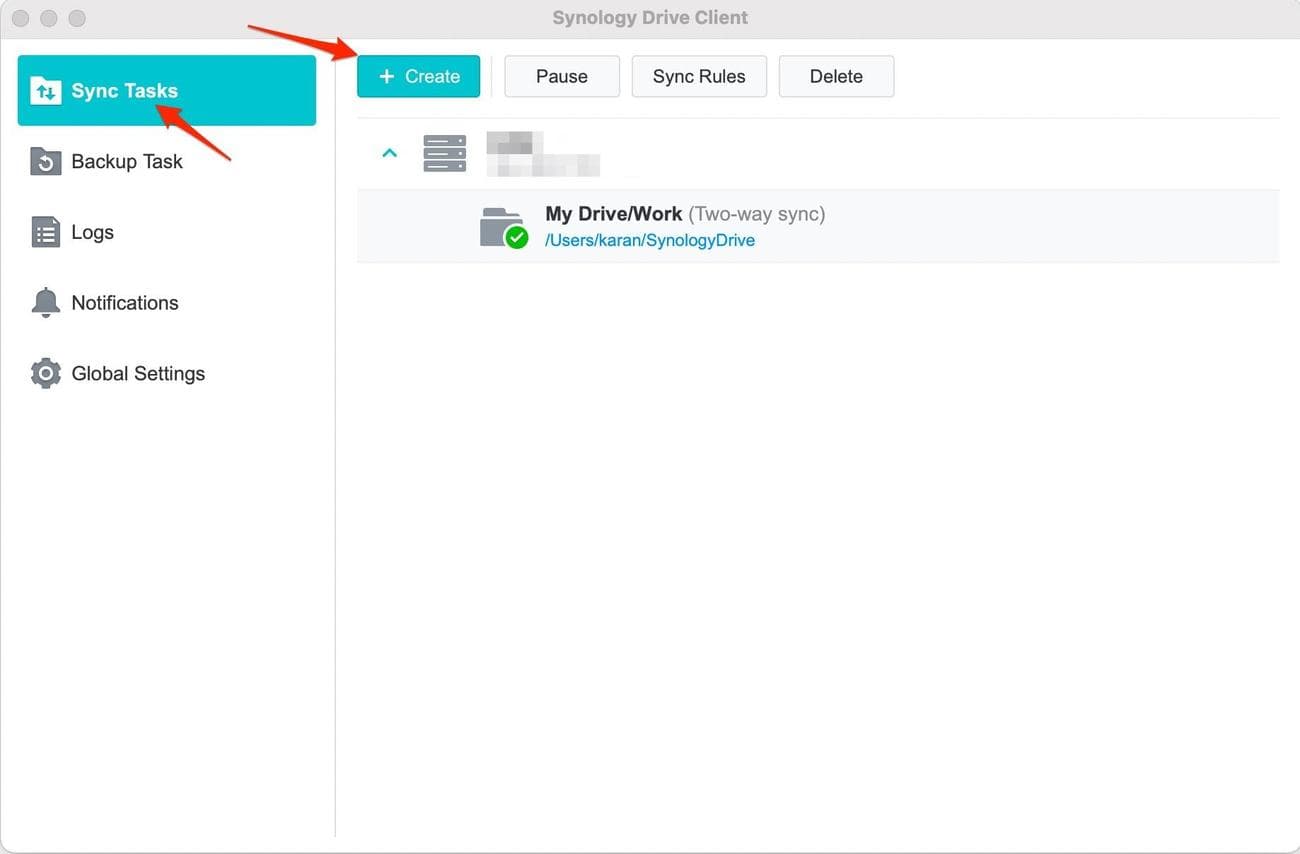
Task: Create a new sync task
Action: coord(418,76)
